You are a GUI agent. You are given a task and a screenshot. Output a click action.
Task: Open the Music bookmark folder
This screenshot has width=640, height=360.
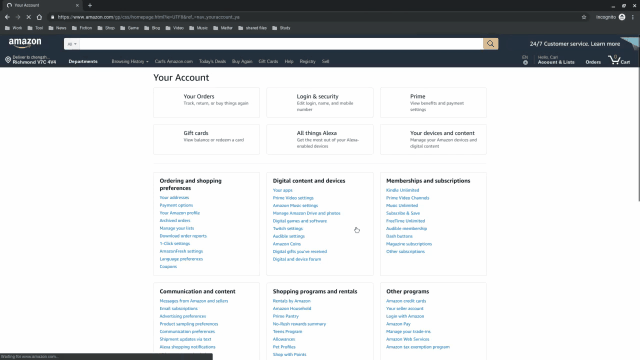pyautogui.click(x=198, y=28)
